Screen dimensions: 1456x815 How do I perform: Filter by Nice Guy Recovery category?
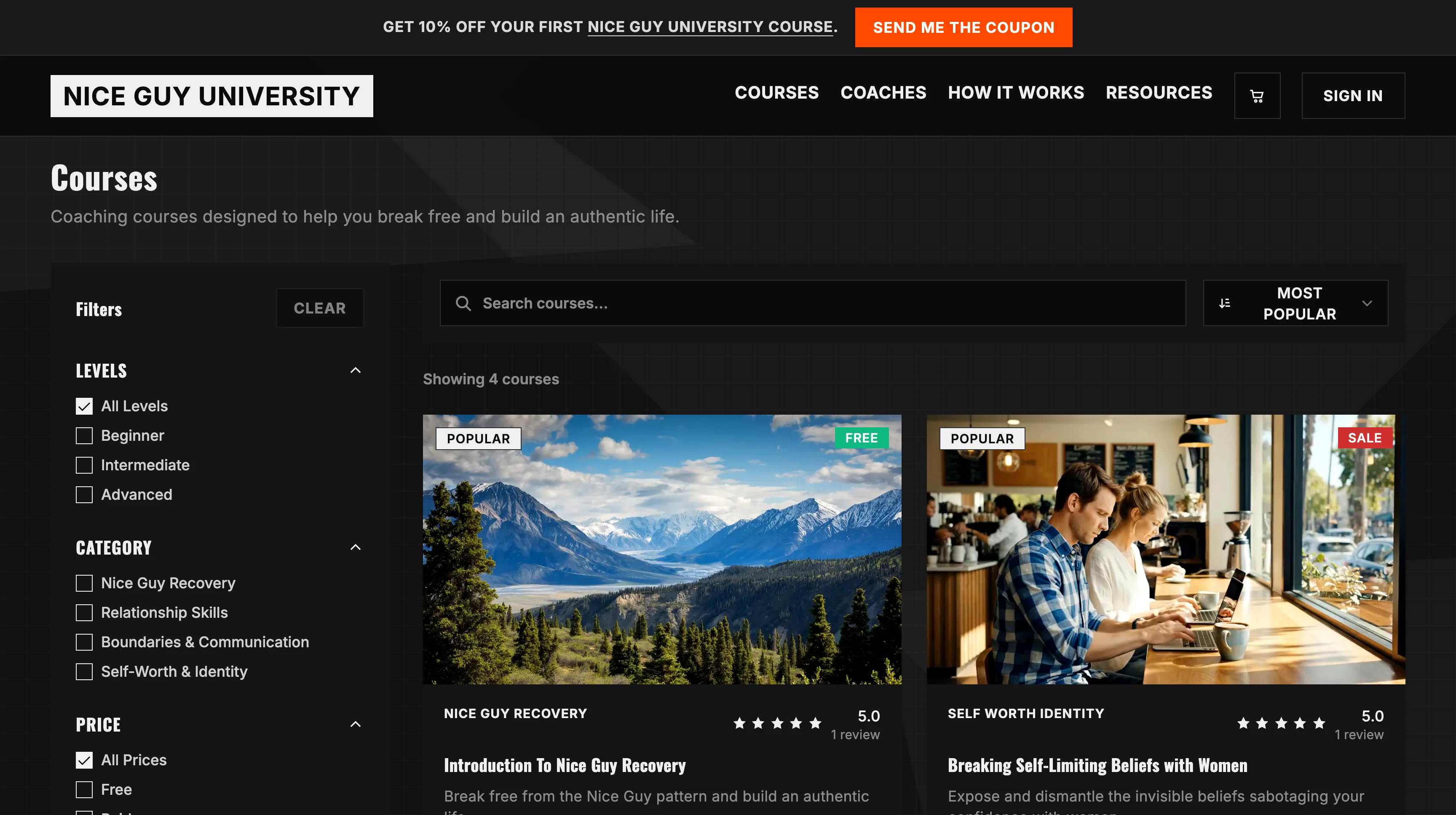[x=84, y=583]
